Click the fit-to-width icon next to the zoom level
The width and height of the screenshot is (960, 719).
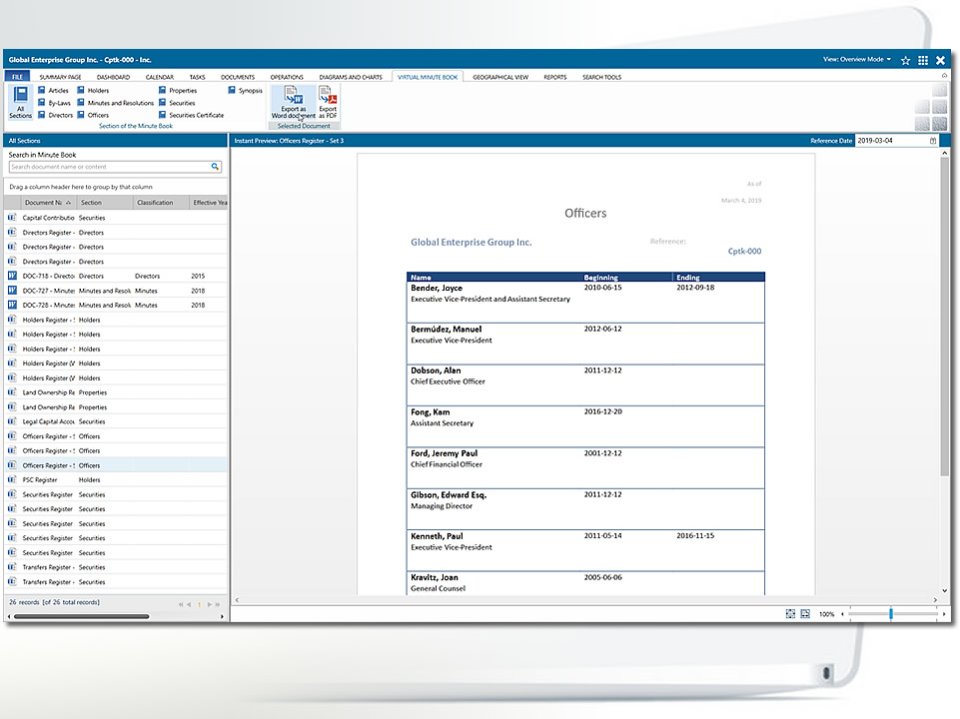click(806, 614)
